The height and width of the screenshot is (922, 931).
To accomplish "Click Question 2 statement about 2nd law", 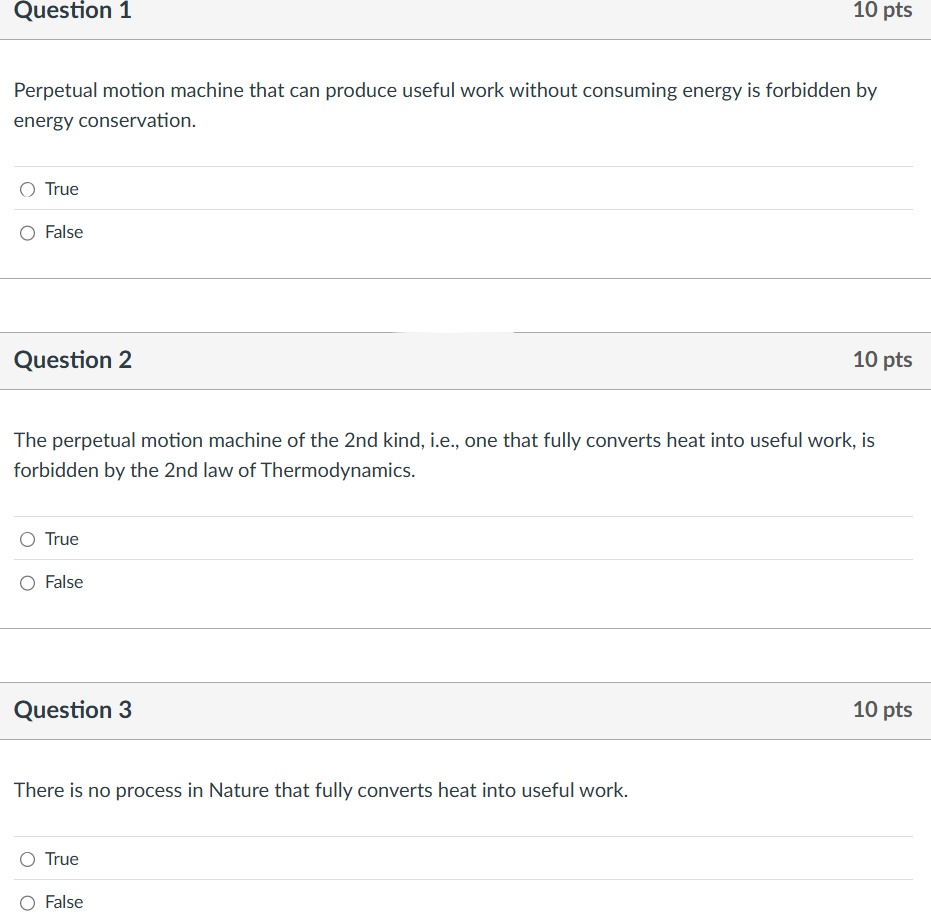I will click(444, 455).
